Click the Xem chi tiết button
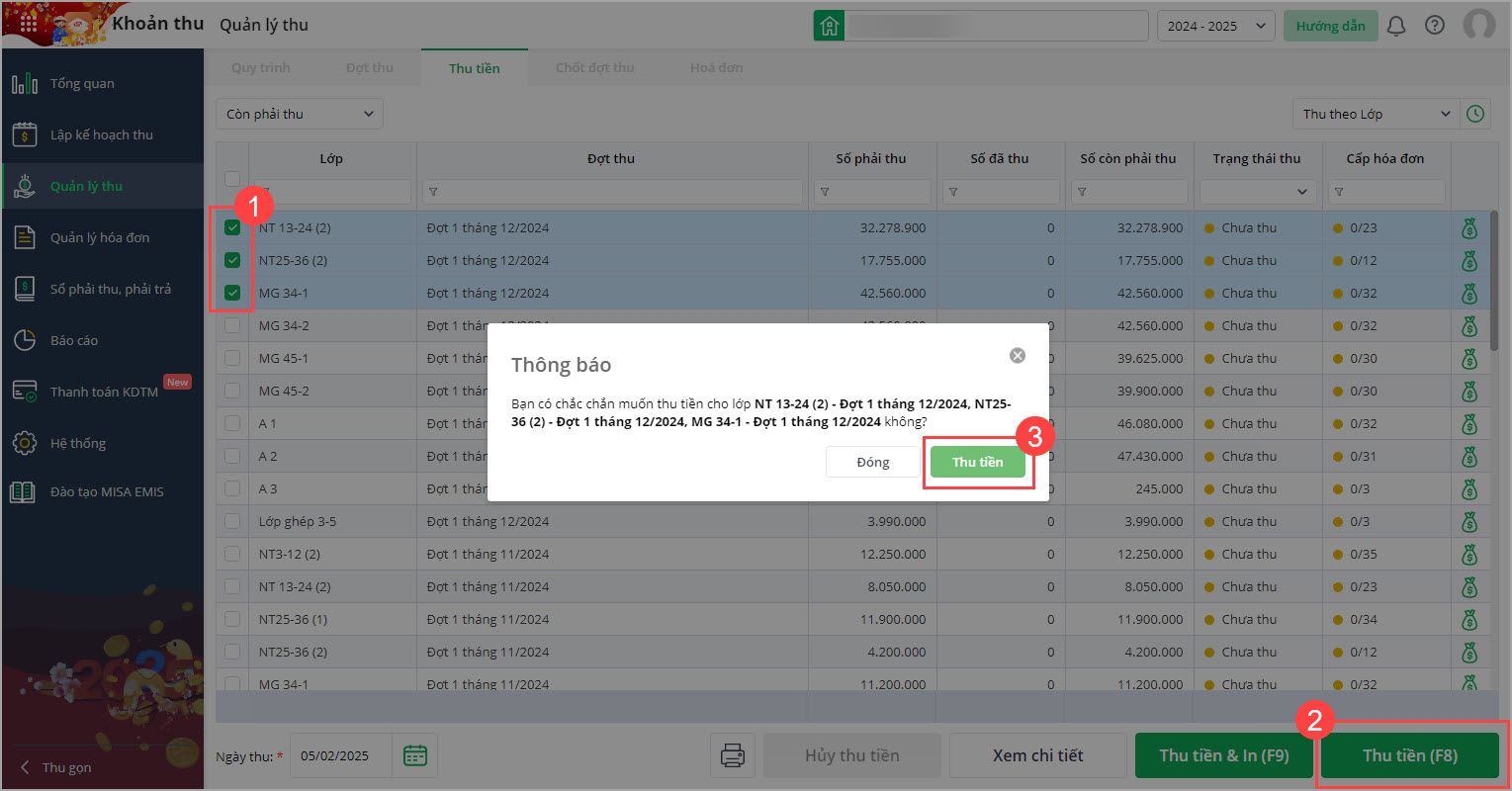 pyautogui.click(x=1038, y=756)
